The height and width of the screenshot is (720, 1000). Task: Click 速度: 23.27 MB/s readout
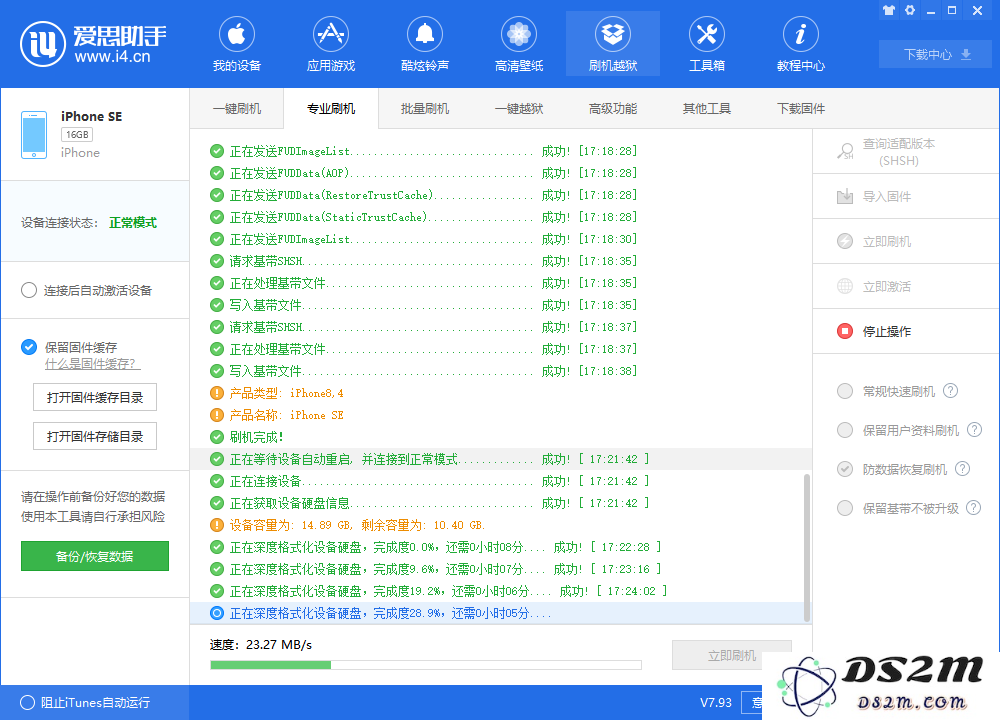(x=261, y=645)
